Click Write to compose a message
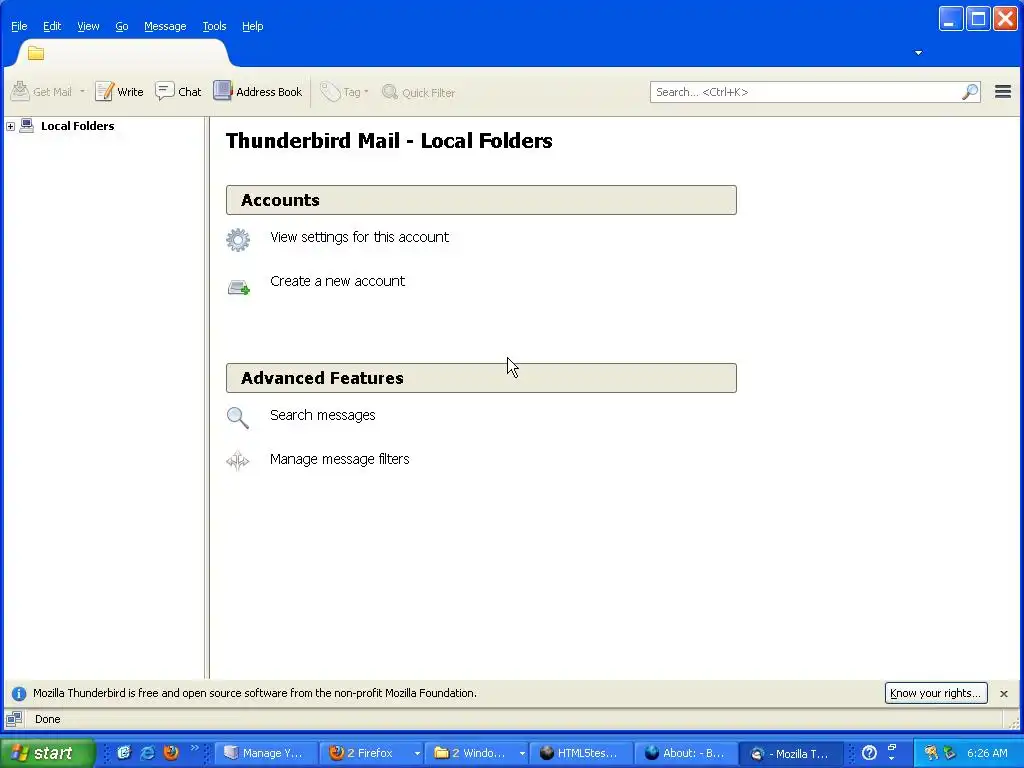The width and height of the screenshot is (1024, 768). (120, 92)
